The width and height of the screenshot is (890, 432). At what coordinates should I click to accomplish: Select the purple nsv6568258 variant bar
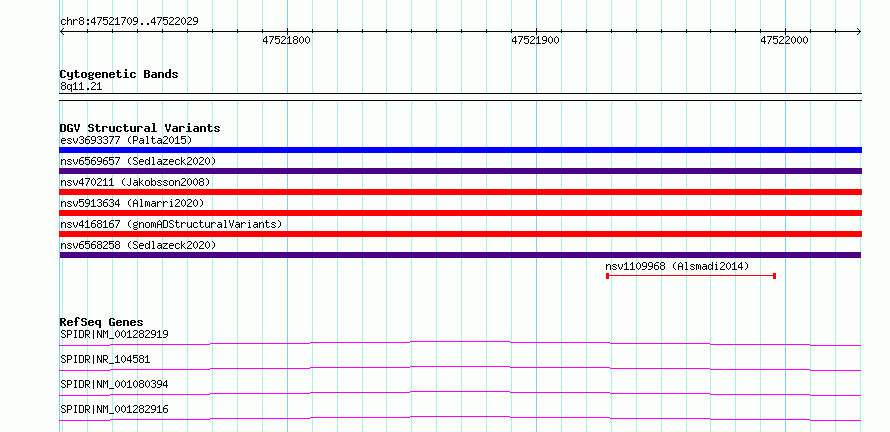pos(460,255)
